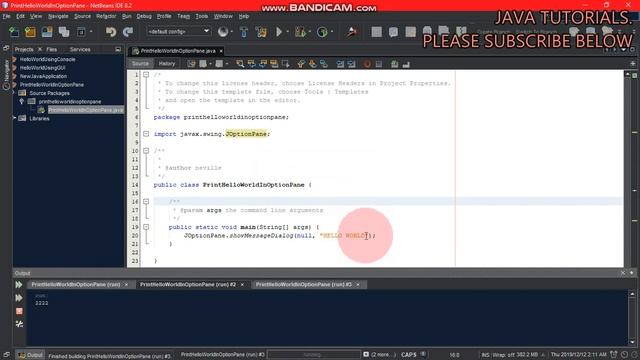
Task: Click the Redo arrow icon
Action: pyautogui.click(x=128, y=32)
